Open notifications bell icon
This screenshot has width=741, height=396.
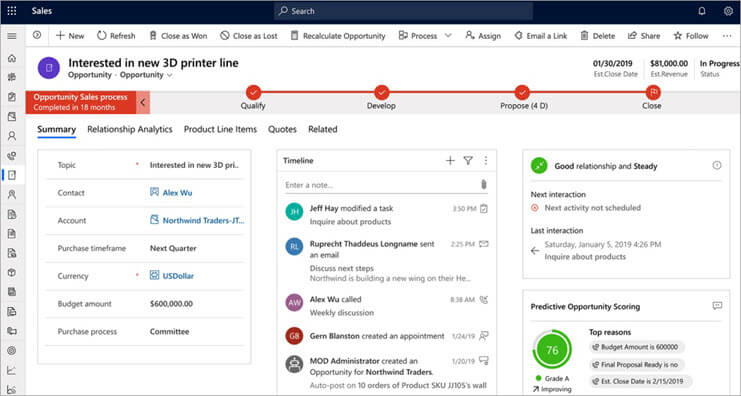click(x=702, y=11)
